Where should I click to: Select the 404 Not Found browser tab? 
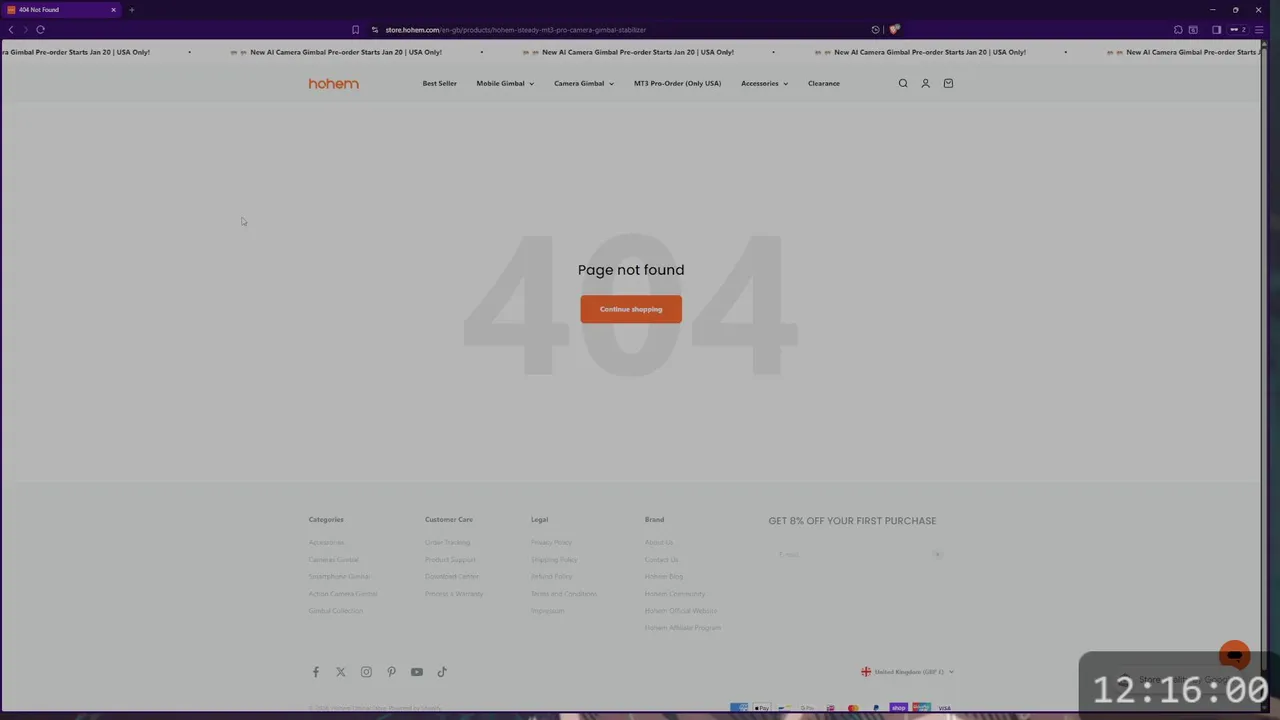(60, 10)
